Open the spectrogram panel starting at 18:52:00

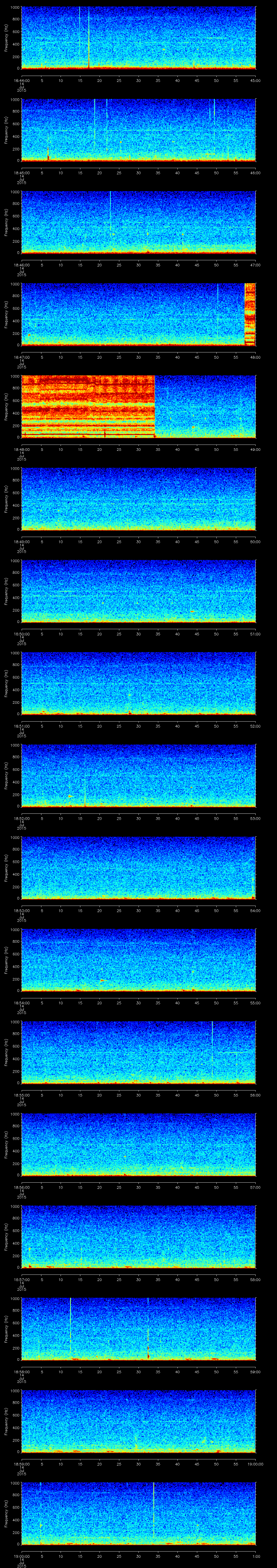click(138, 775)
